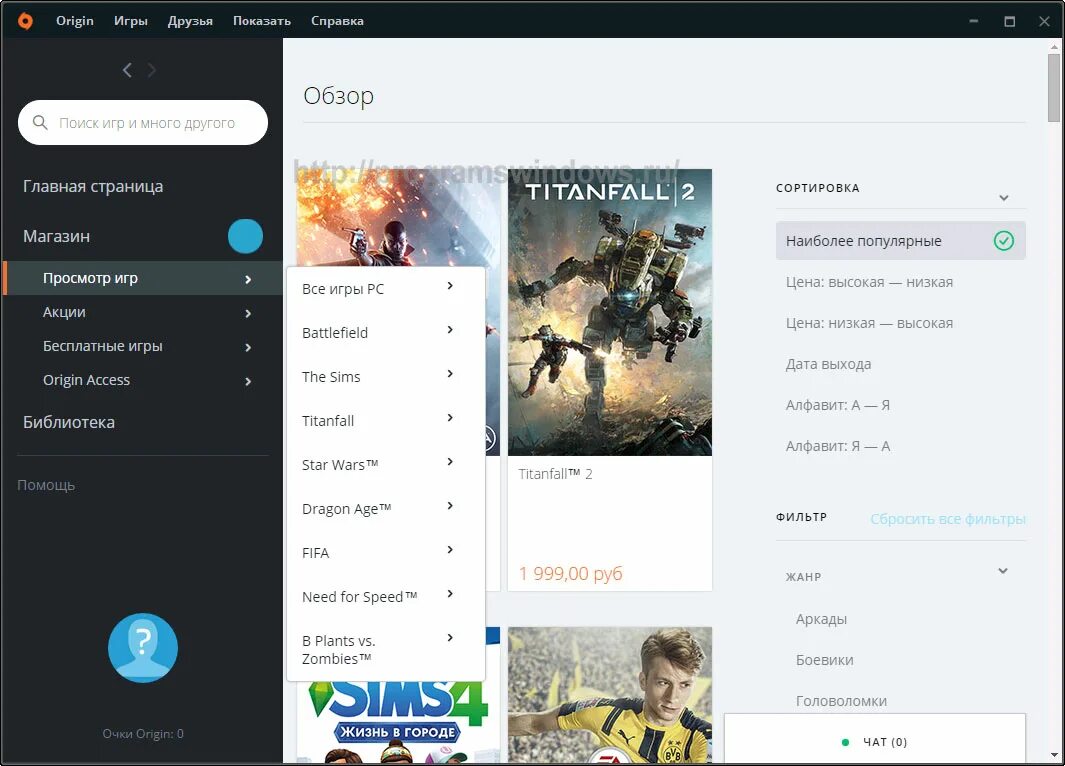
Task: Open the Игры menu
Action: tap(130, 21)
